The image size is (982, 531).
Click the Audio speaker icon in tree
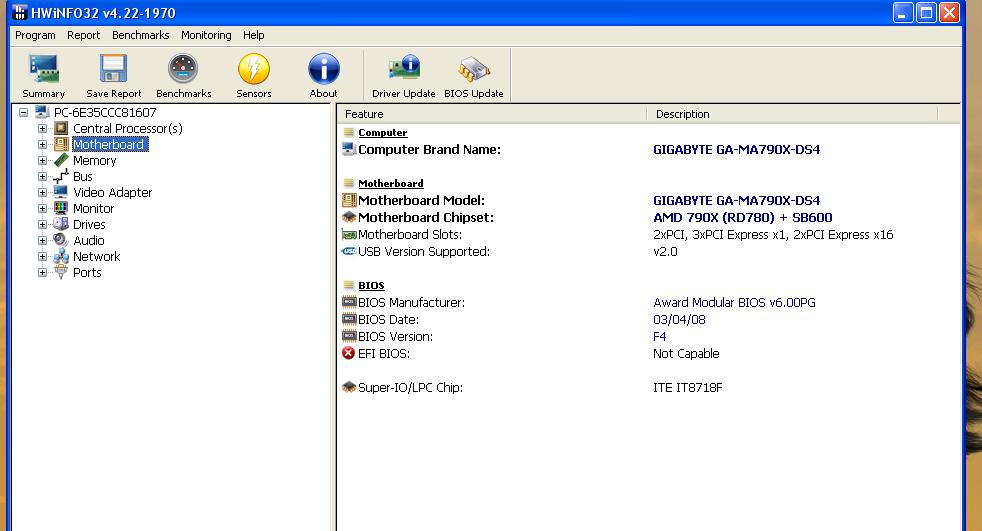[x=61, y=240]
